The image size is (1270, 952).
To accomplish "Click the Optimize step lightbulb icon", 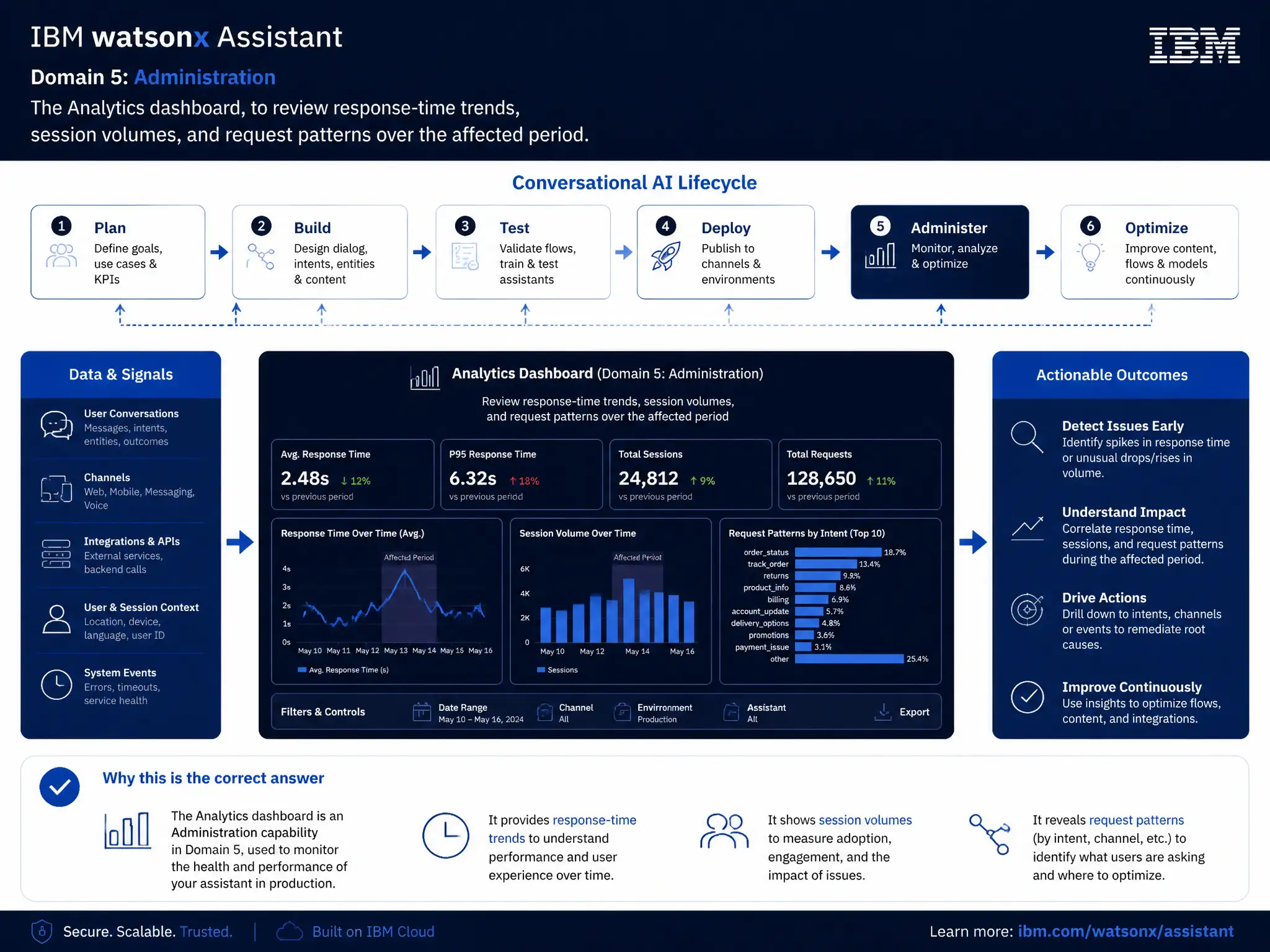I will click(1091, 256).
